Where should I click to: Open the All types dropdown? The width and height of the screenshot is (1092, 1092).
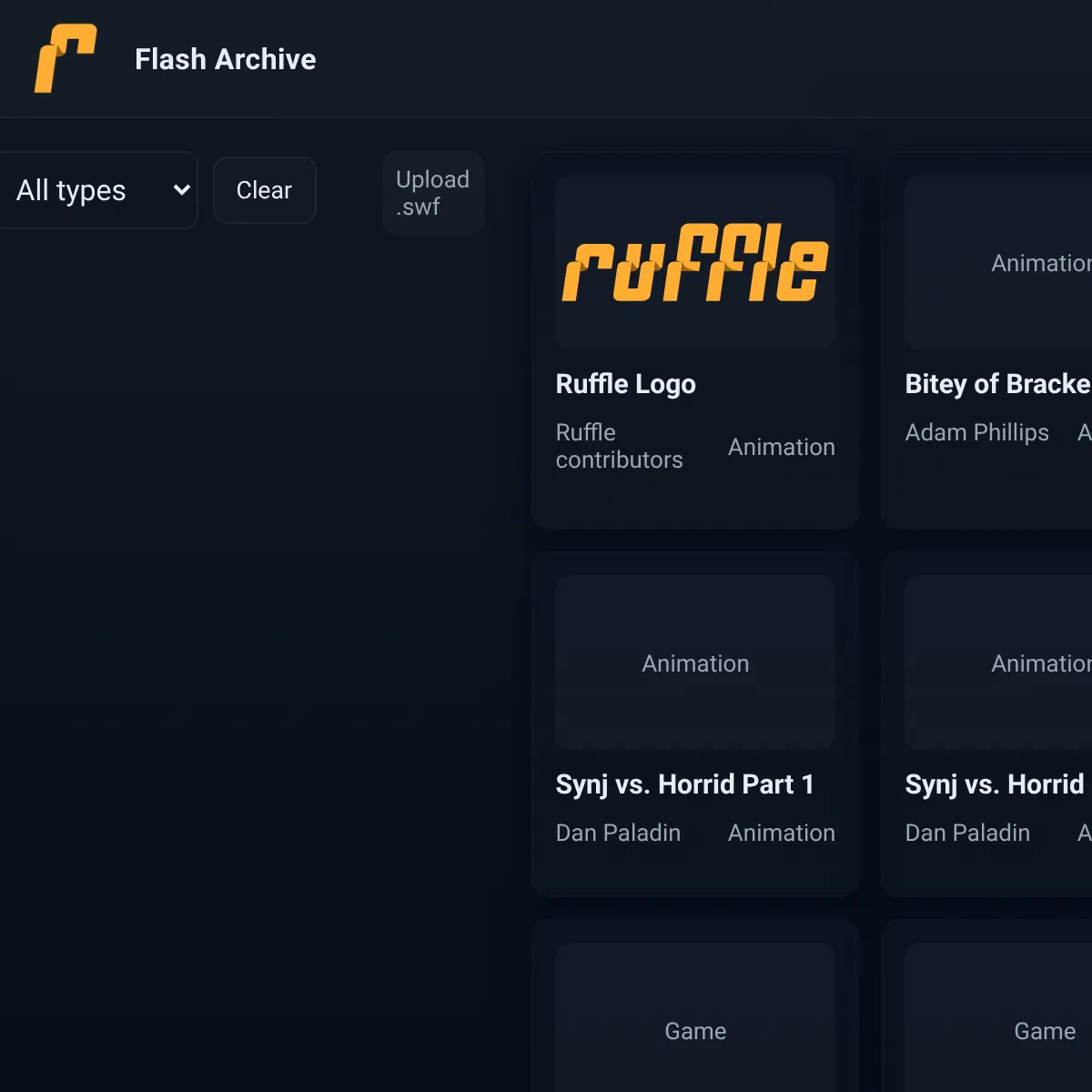[x=98, y=190]
